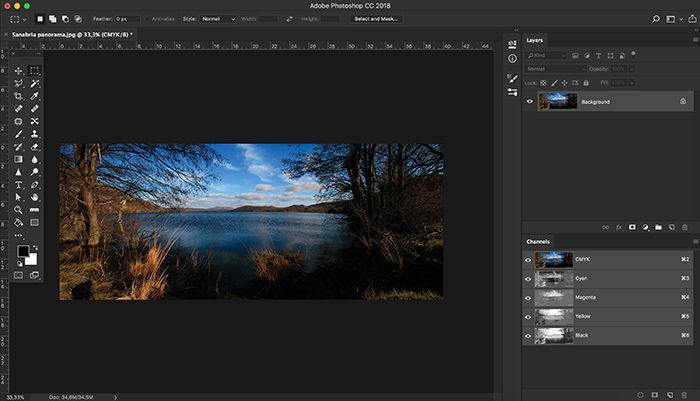
Task: Select the Hand tool
Action: click(x=34, y=197)
